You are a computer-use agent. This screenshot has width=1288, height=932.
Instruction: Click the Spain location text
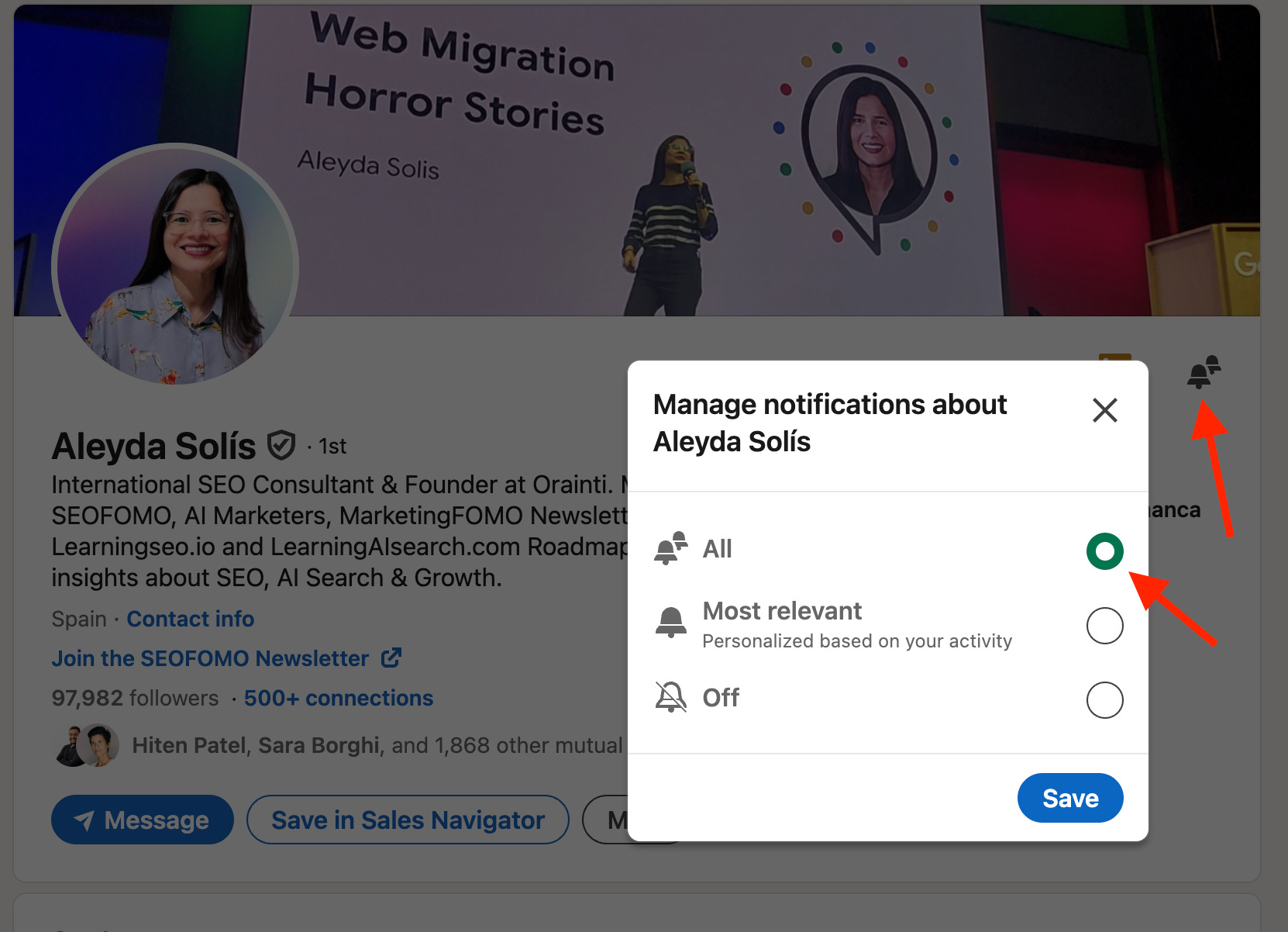79,619
